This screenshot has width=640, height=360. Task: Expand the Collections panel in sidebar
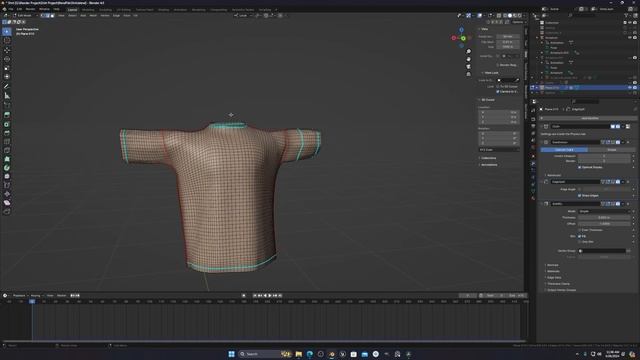tap(488, 158)
